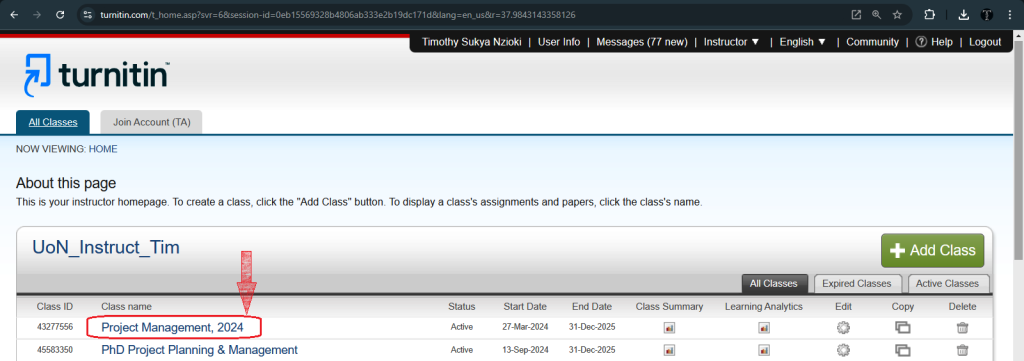This screenshot has height=361, width=1024.
Task: Click the HOME breadcrumb link
Action: click(x=103, y=149)
